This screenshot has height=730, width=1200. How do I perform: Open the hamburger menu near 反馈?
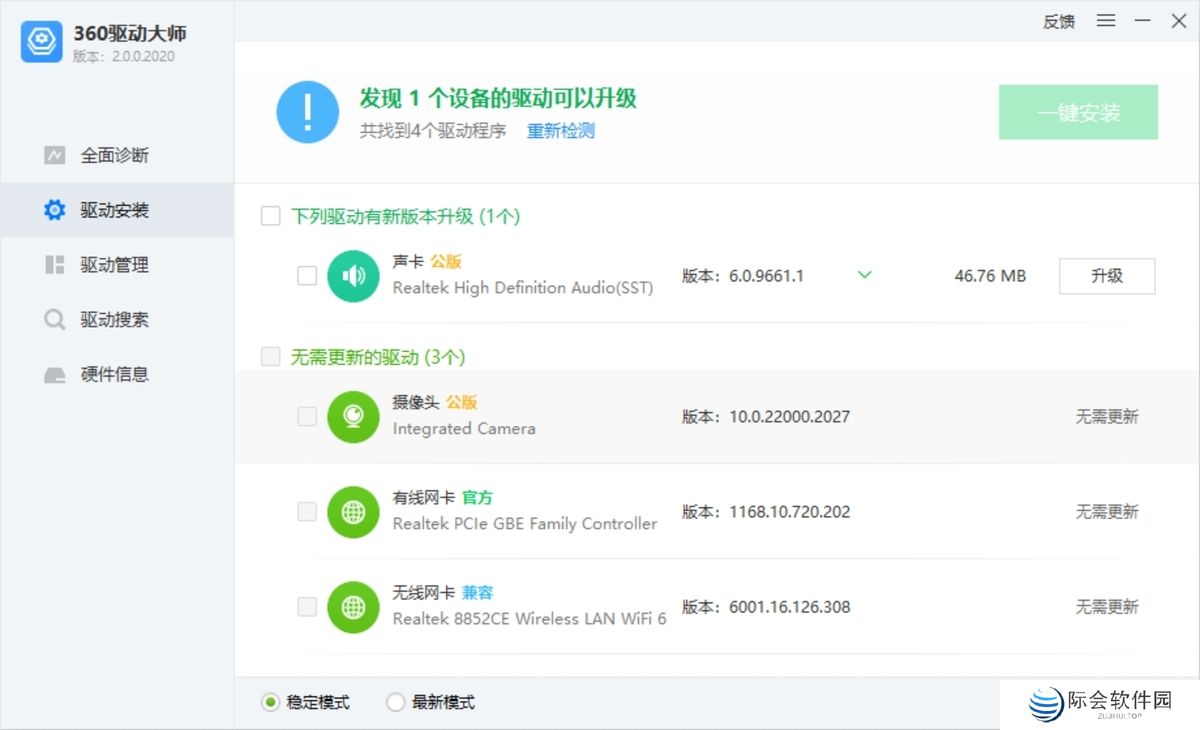coord(1106,20)
